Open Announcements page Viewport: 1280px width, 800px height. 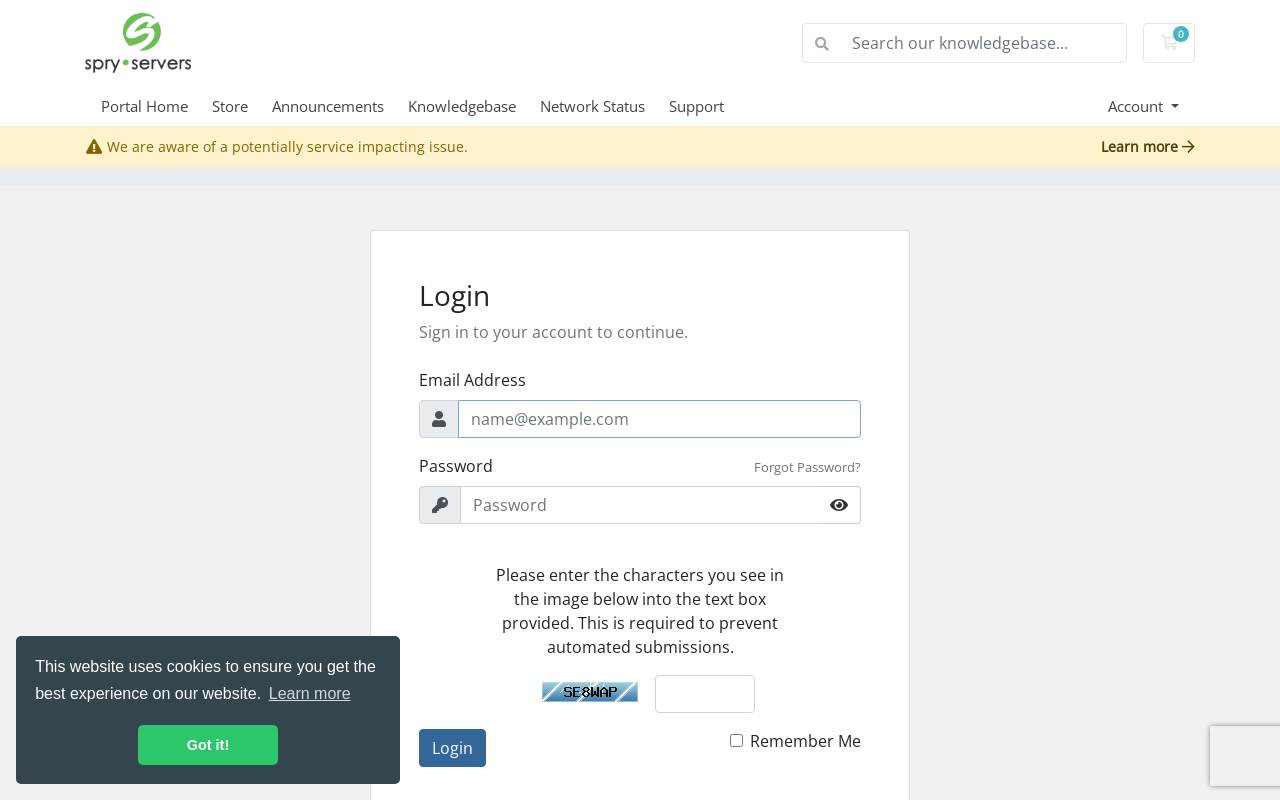[328, 106]
